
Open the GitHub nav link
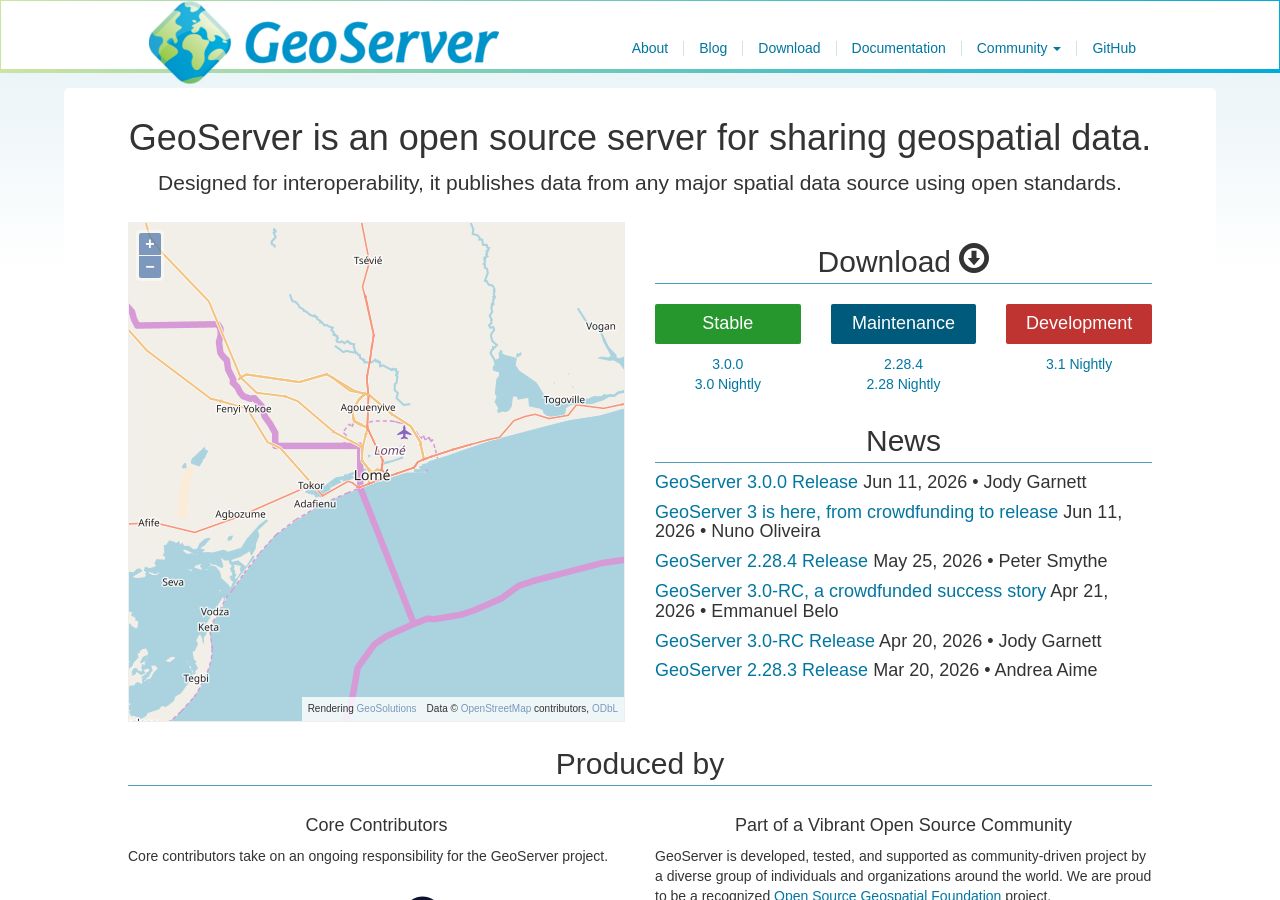[x=1114, y=48]
